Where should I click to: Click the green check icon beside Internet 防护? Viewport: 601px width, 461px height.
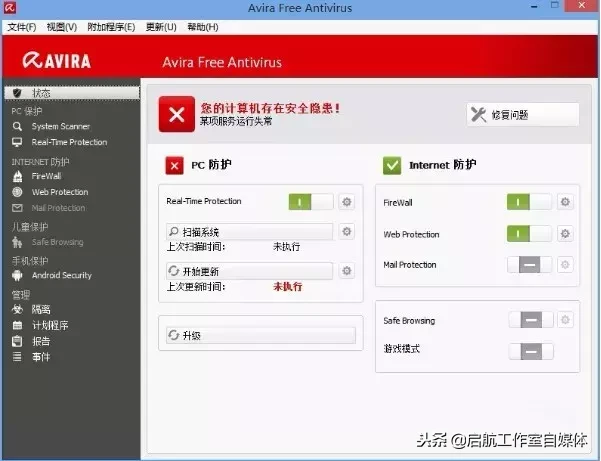click(392, 166)
